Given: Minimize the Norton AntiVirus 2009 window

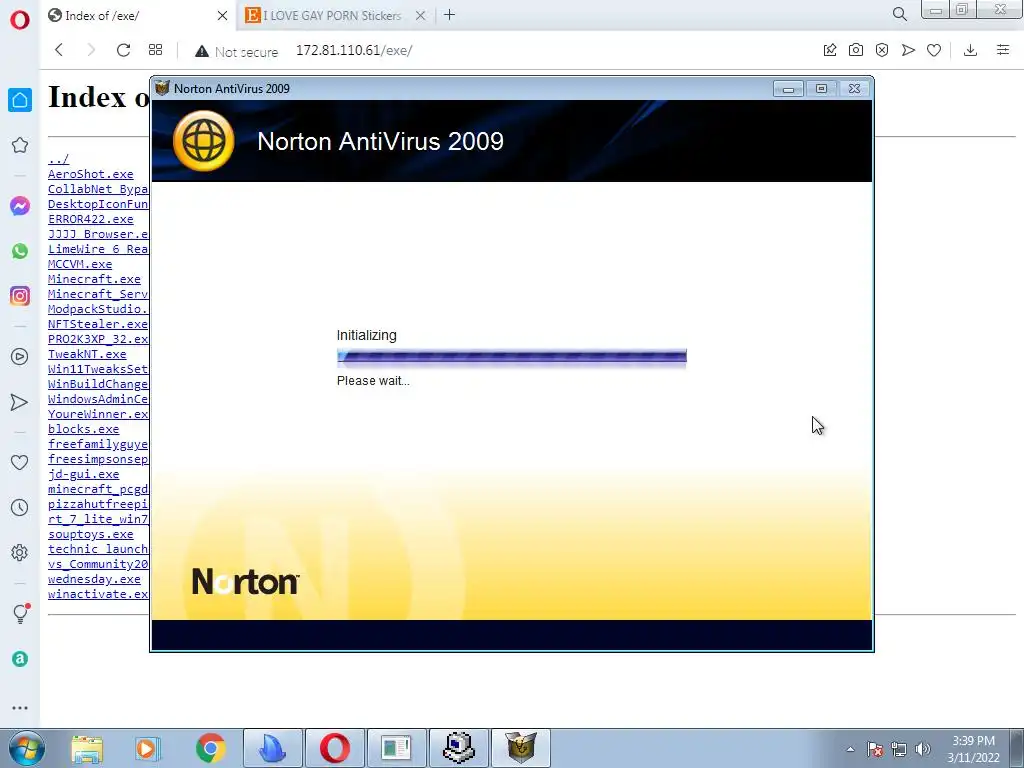Looking at the screenshot, I should pyautogui.click(x=788, y=89).
